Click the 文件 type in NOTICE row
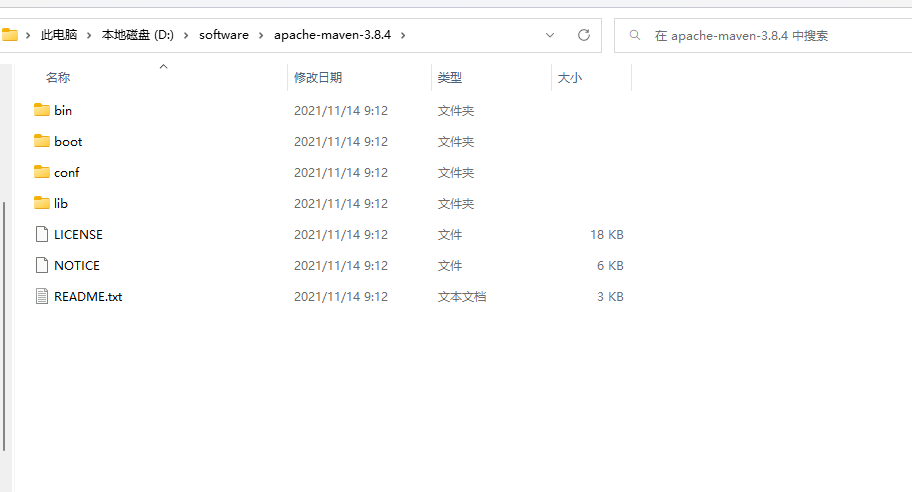This screenshot has height=492, width=912. pos(450,266)
